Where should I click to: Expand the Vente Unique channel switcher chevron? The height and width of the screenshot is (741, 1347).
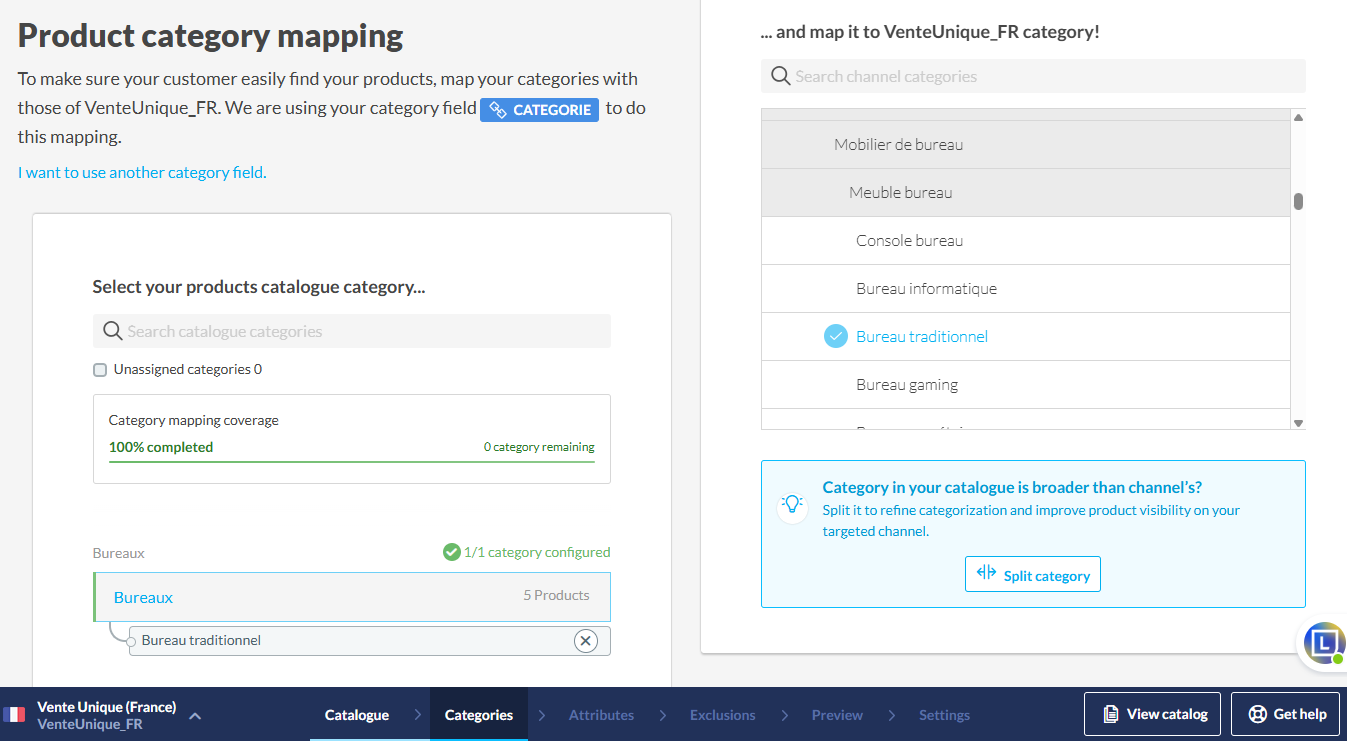pyautogui.click(x=195, y=715)
